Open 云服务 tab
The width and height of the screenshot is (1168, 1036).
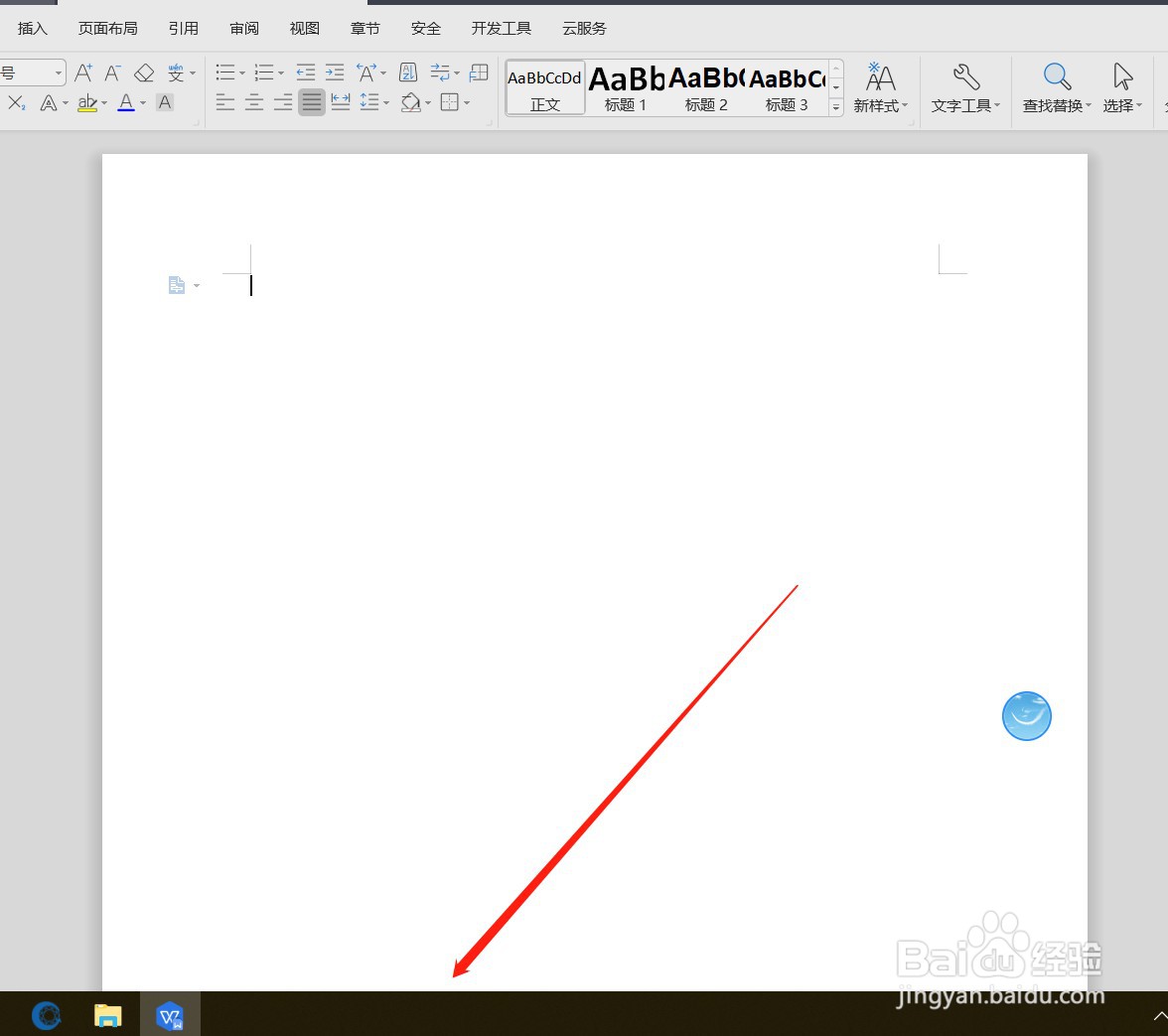584,28
